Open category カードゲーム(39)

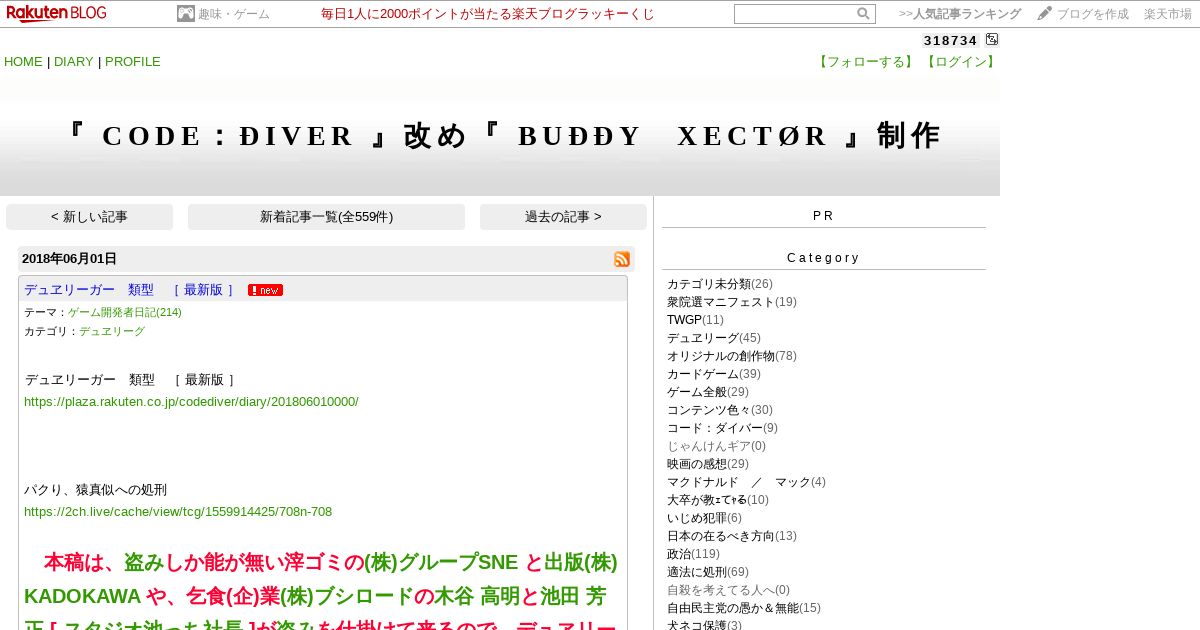(714, 374)
